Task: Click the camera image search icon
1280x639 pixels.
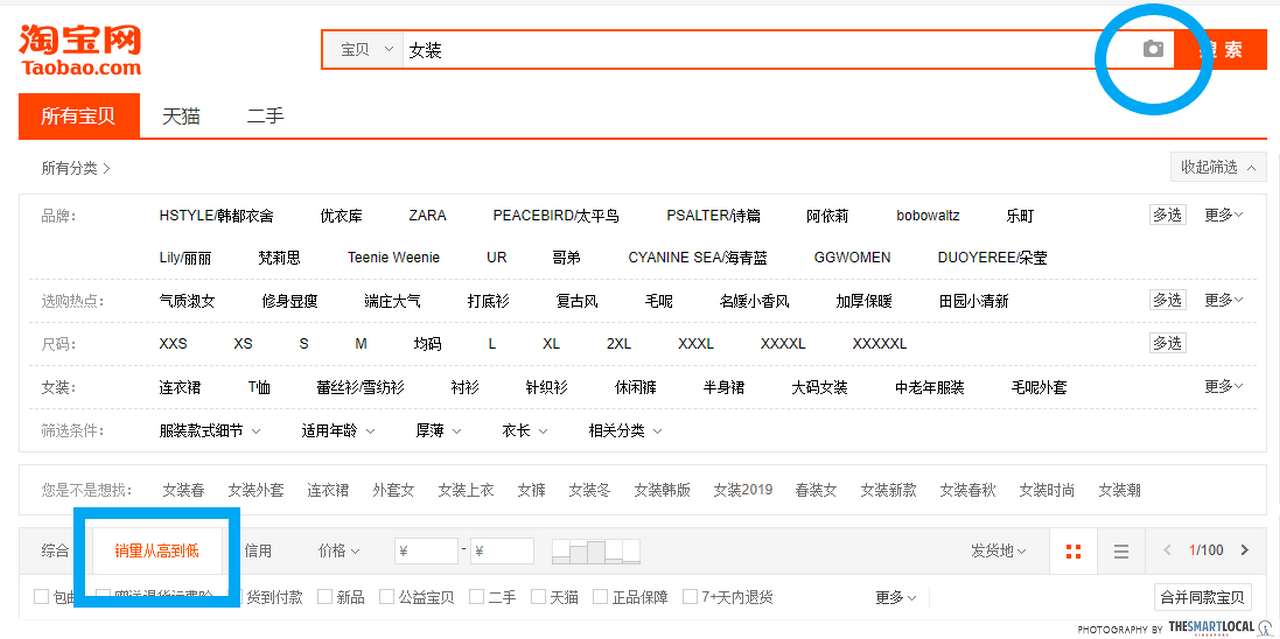Action: tap(1153, 49)
